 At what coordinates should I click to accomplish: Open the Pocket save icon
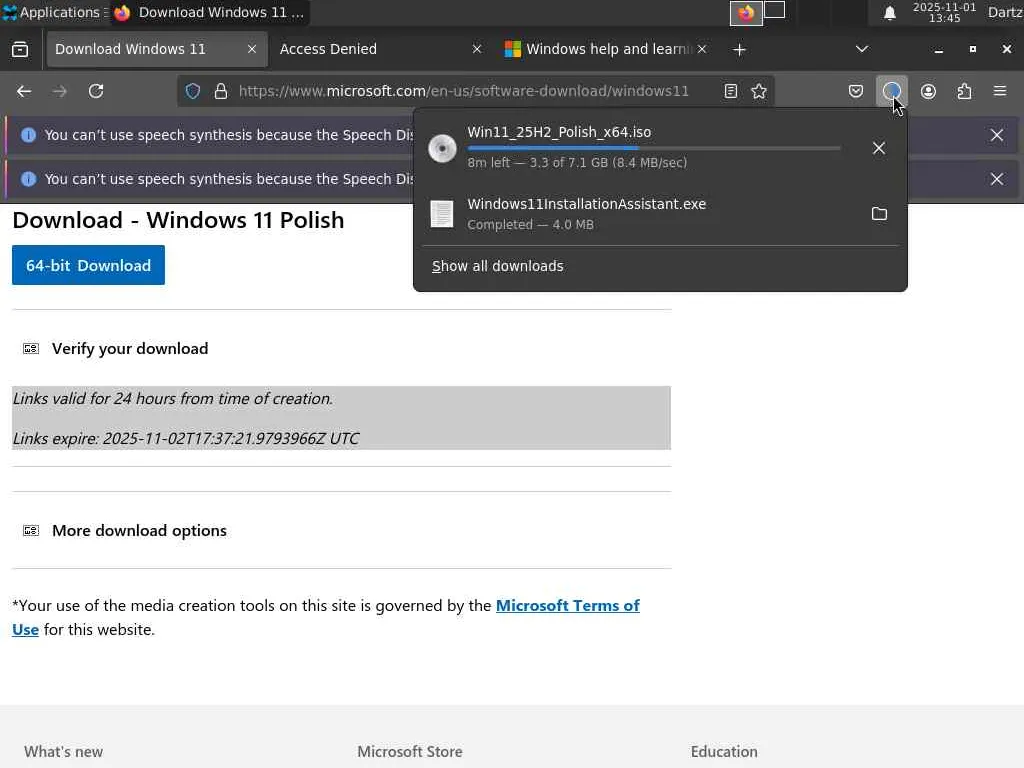(856, 91)
